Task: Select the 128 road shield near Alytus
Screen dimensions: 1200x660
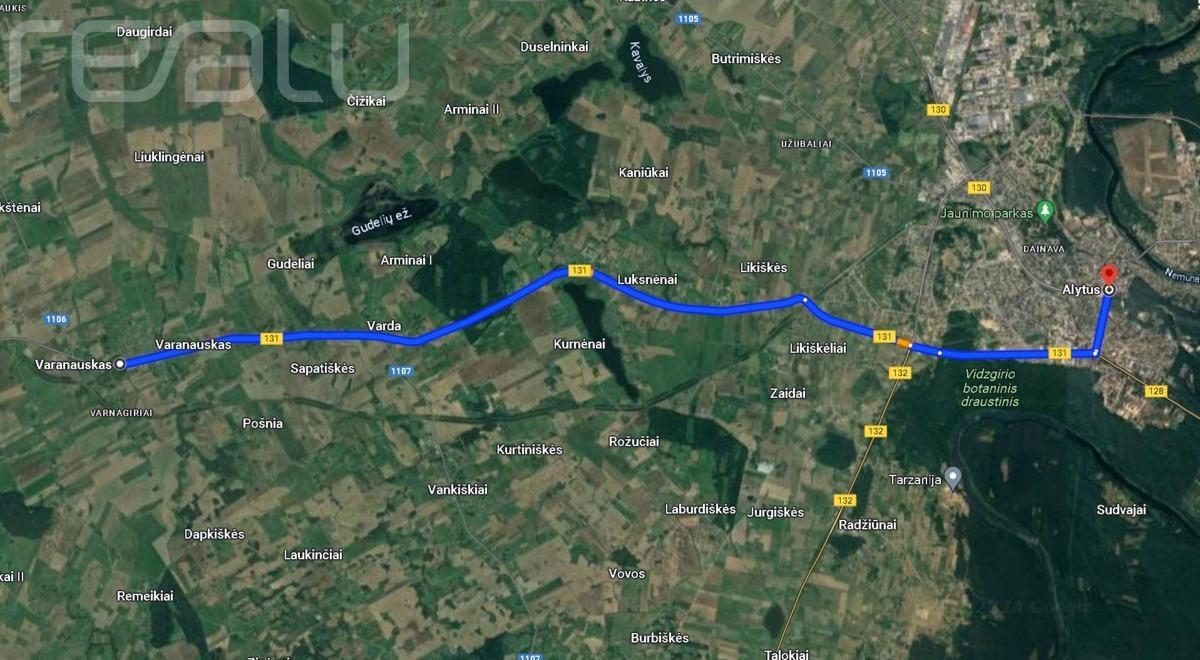Action: click(1158, 391)
